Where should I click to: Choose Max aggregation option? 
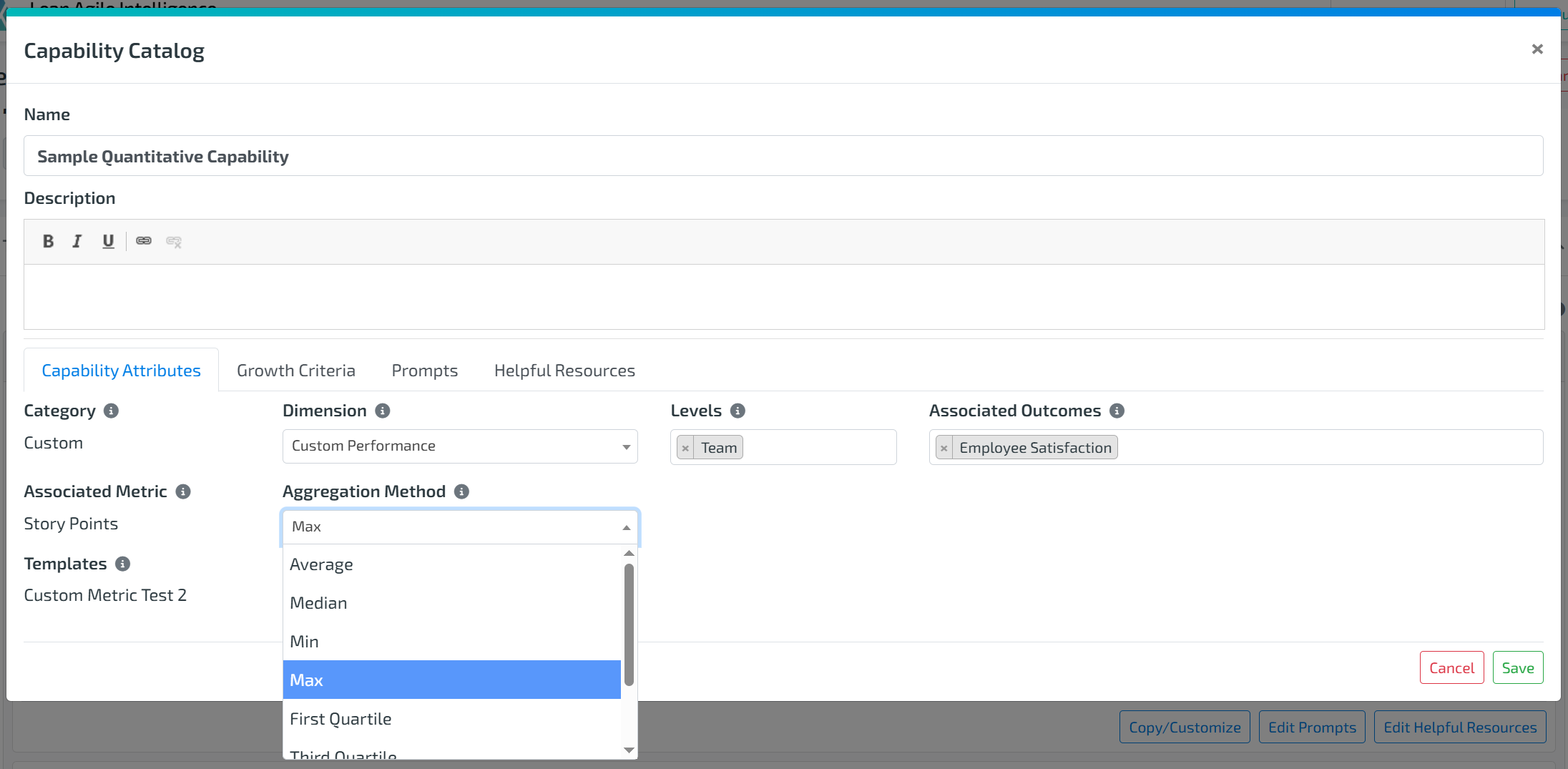(x=452, y=680)
